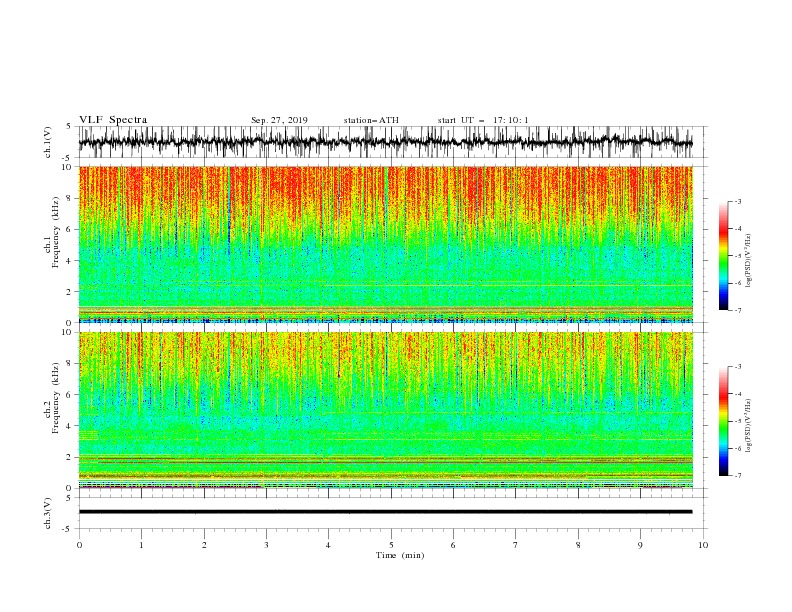Viewport: 792px width, 612px height.
Task: Click the "6" kHz tick of ch.2 spectrogram
Action: pyautogui.click(x=69, y=395)
